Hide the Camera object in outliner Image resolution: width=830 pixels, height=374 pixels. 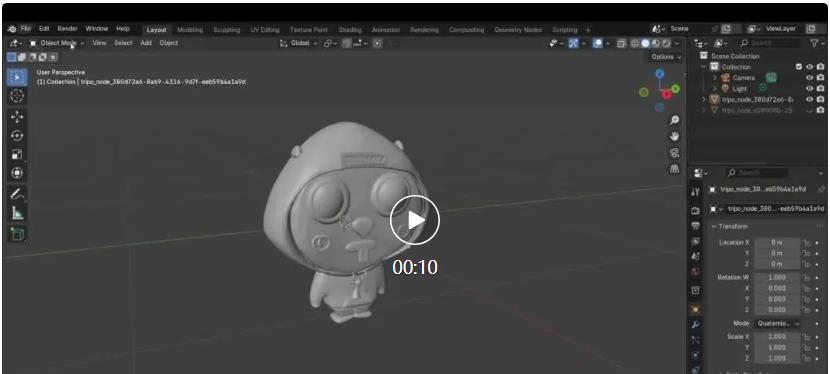[809, 78]
